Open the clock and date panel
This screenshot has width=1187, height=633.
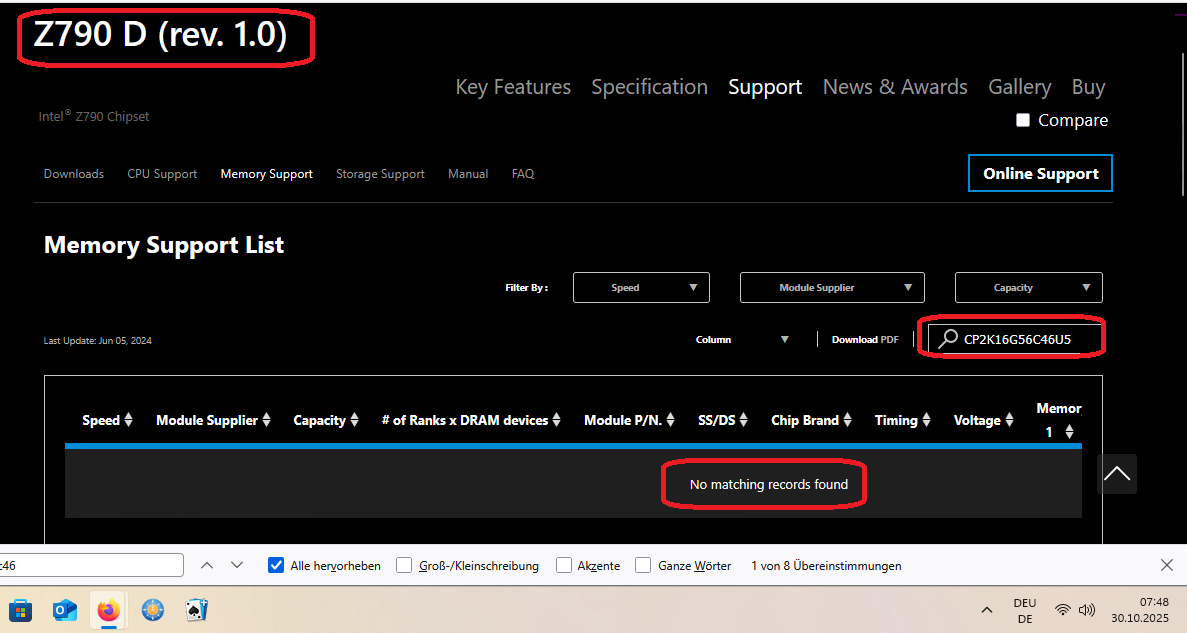coord(1139,610)
